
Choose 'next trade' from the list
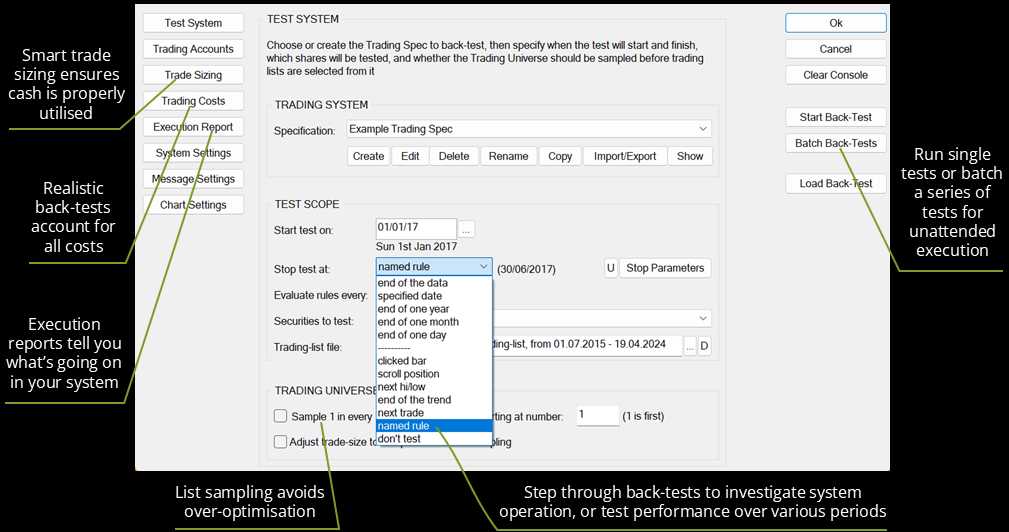coord(401,413)
